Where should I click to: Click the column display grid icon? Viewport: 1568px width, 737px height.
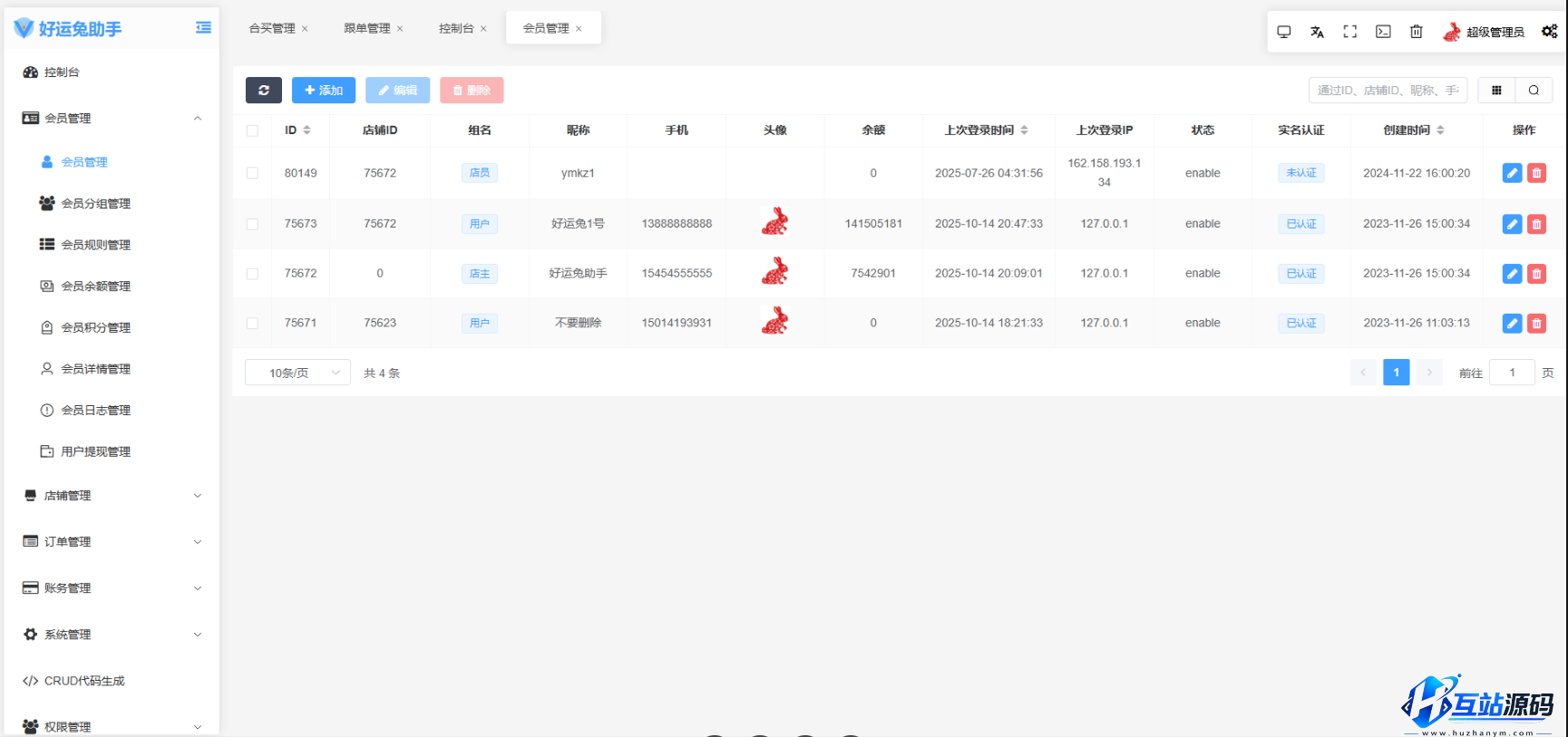click(1496, 90)
